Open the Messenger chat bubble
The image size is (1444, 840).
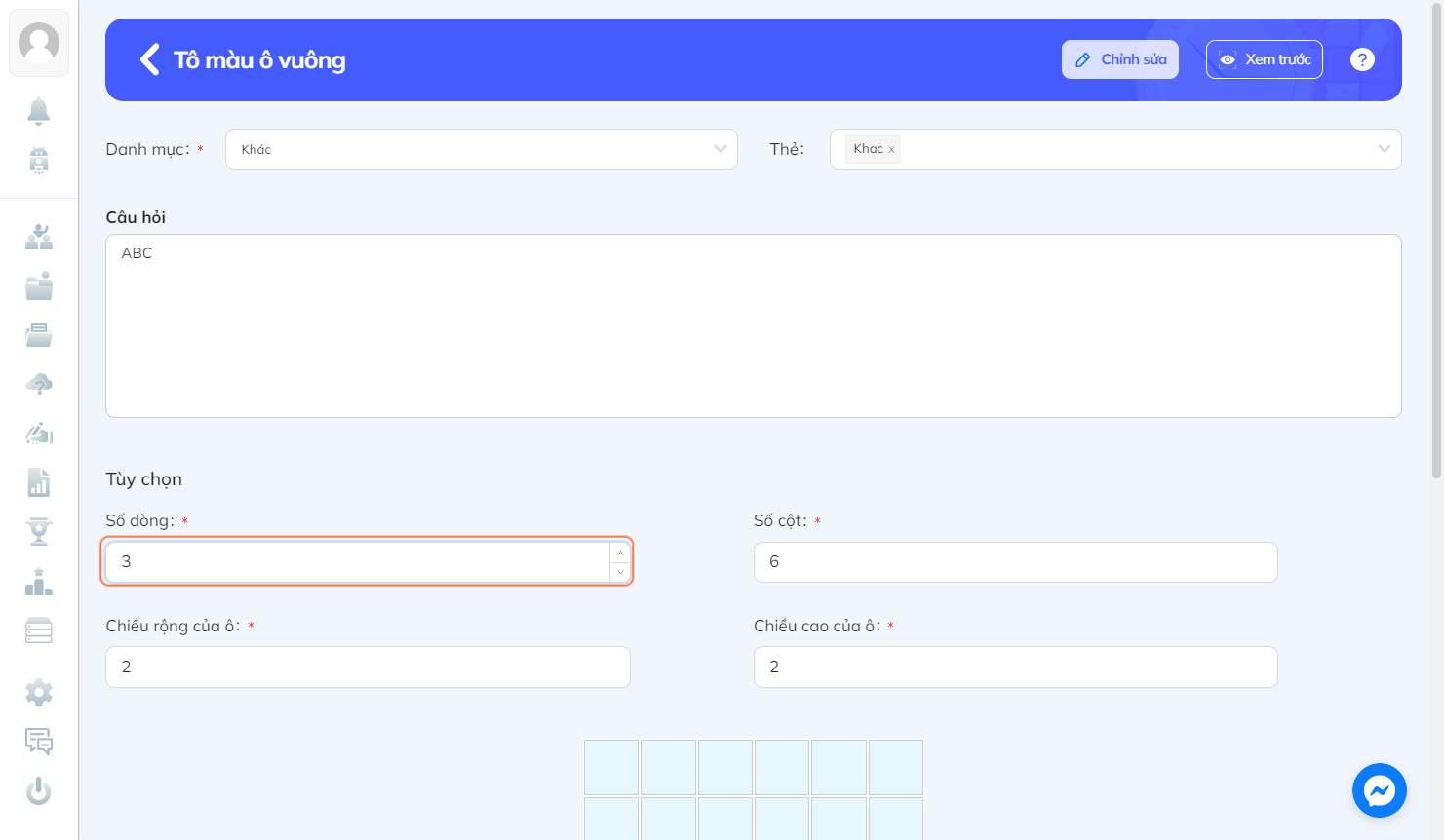tap(1379, 790)
